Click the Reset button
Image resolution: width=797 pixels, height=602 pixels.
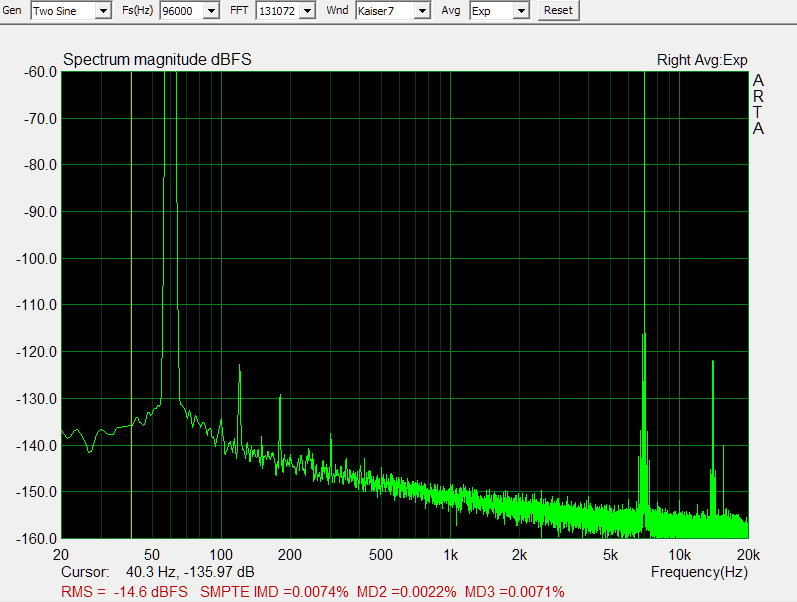click(x=558, y=10)
